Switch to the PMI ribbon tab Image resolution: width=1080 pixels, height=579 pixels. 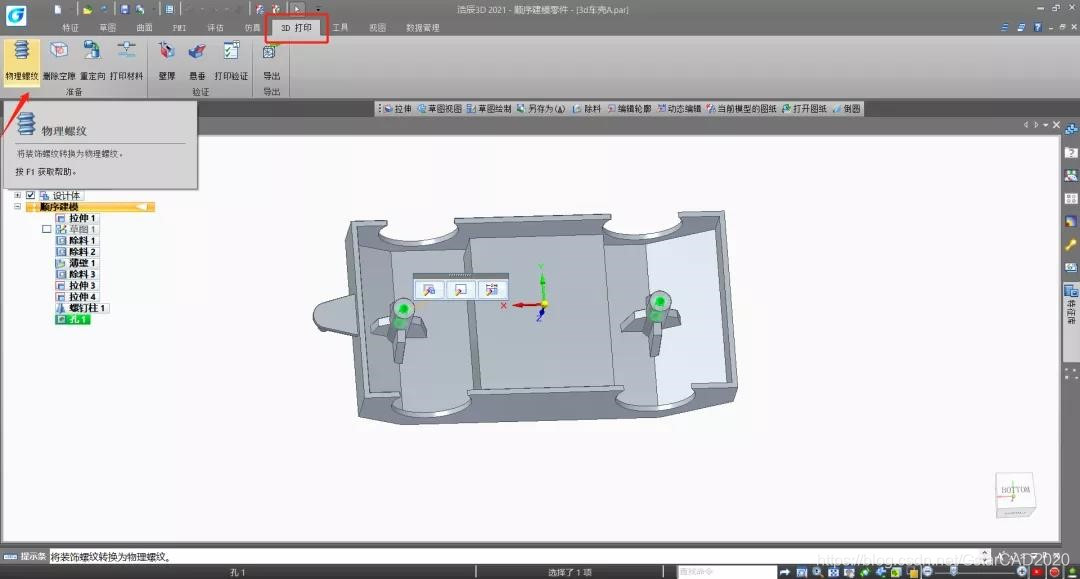point(180,28)
